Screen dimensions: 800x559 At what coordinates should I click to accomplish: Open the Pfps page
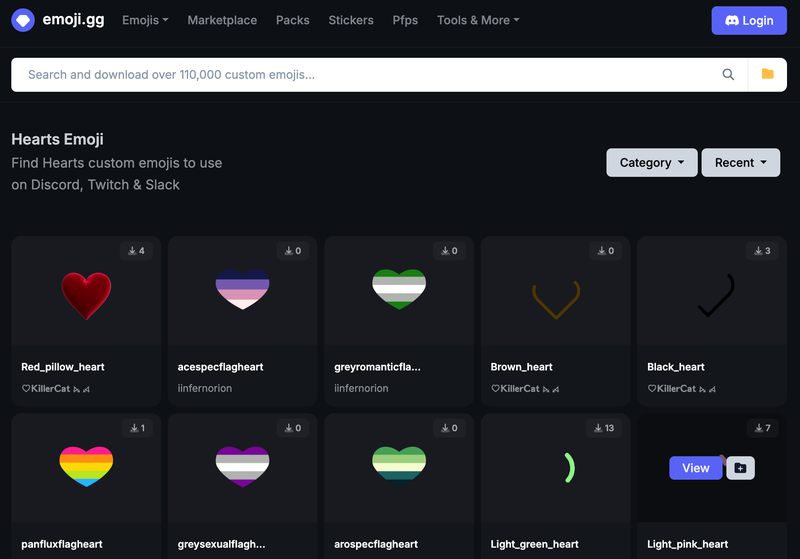405,20
